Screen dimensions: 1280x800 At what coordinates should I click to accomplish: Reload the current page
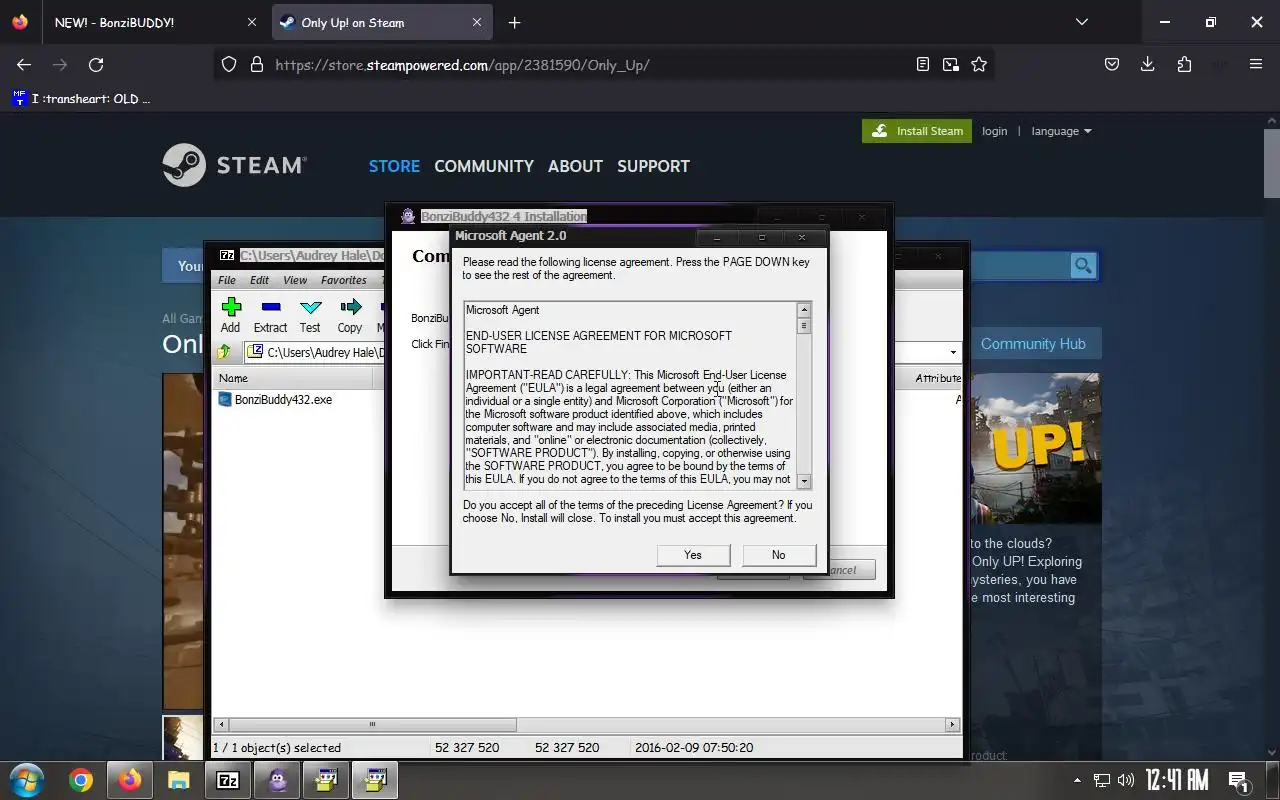[96, 64]
